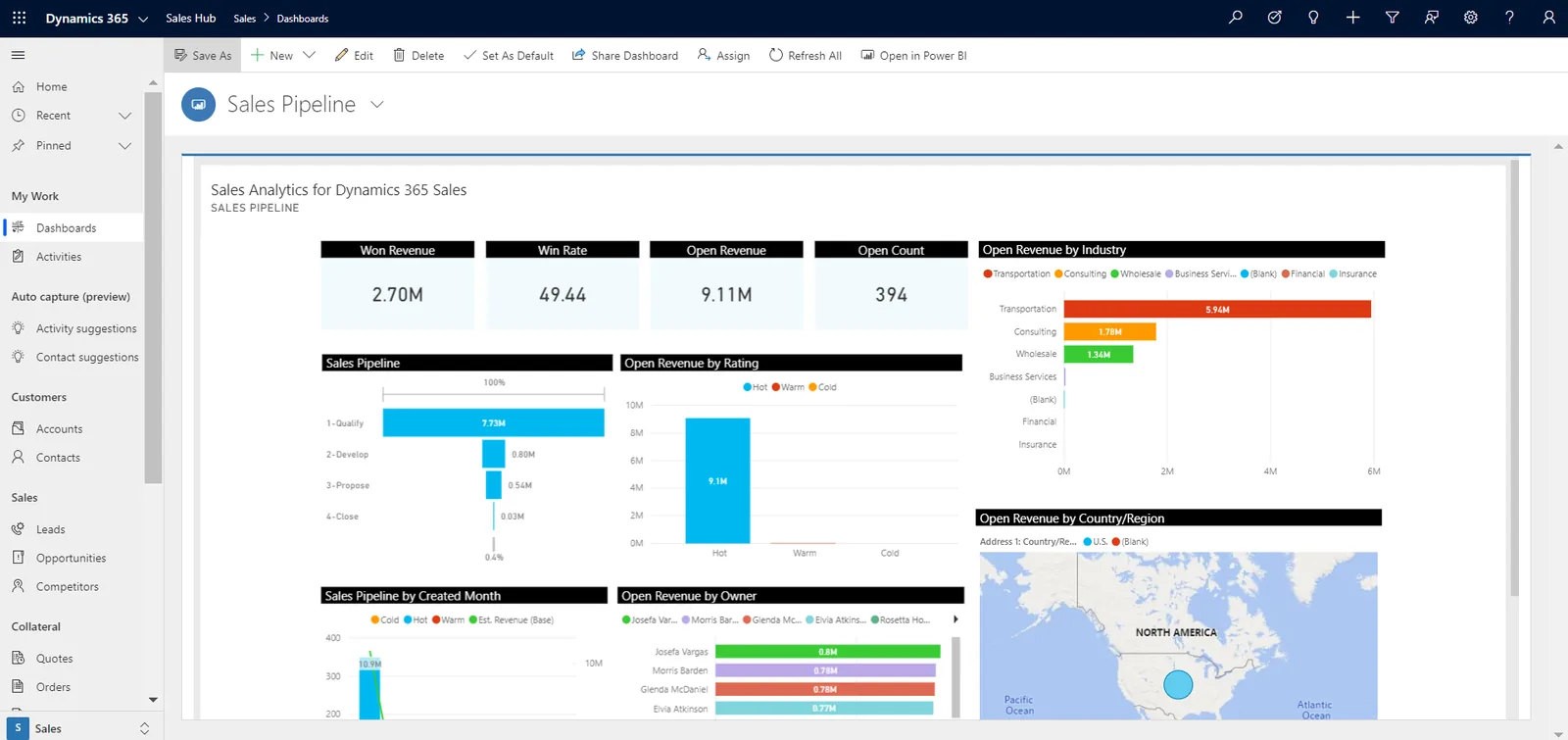1568x740 pixels.
Task: Click the 1-Qualify 7.73M funnel bar
Action: click(x=493, y=422)
